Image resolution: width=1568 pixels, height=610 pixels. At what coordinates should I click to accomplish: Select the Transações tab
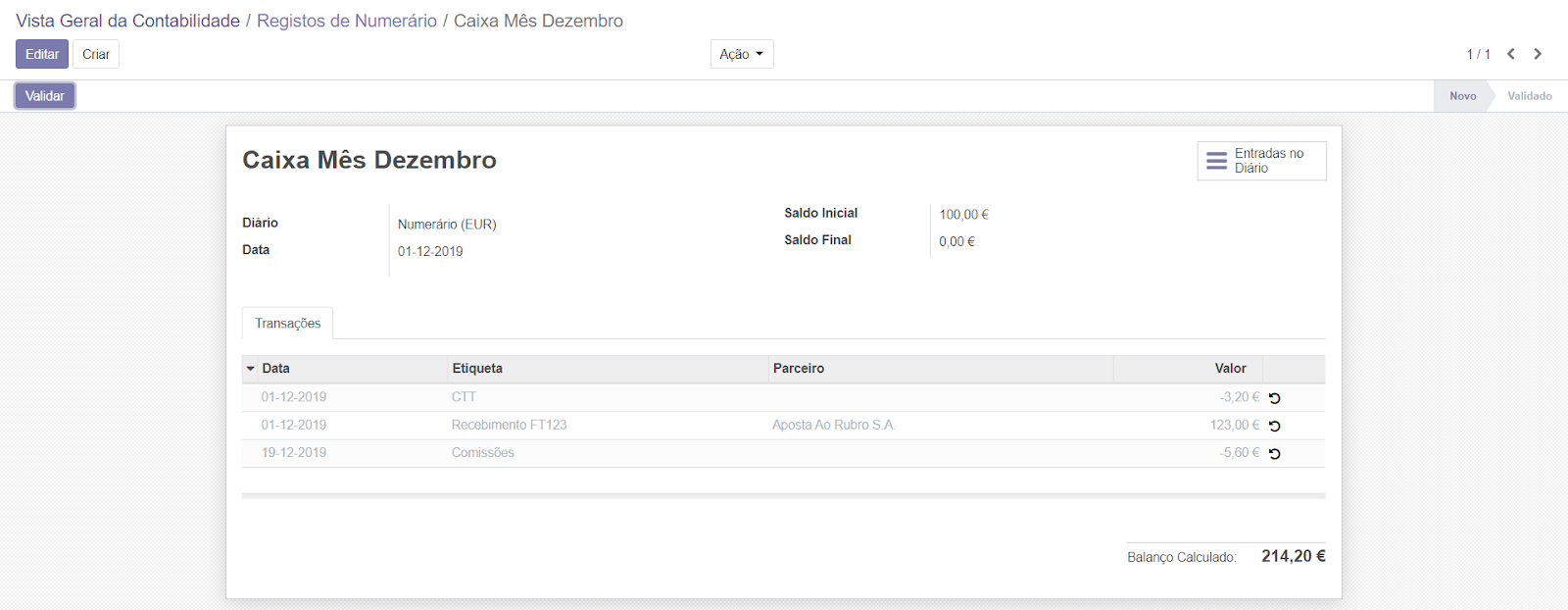tap(287, 324)
